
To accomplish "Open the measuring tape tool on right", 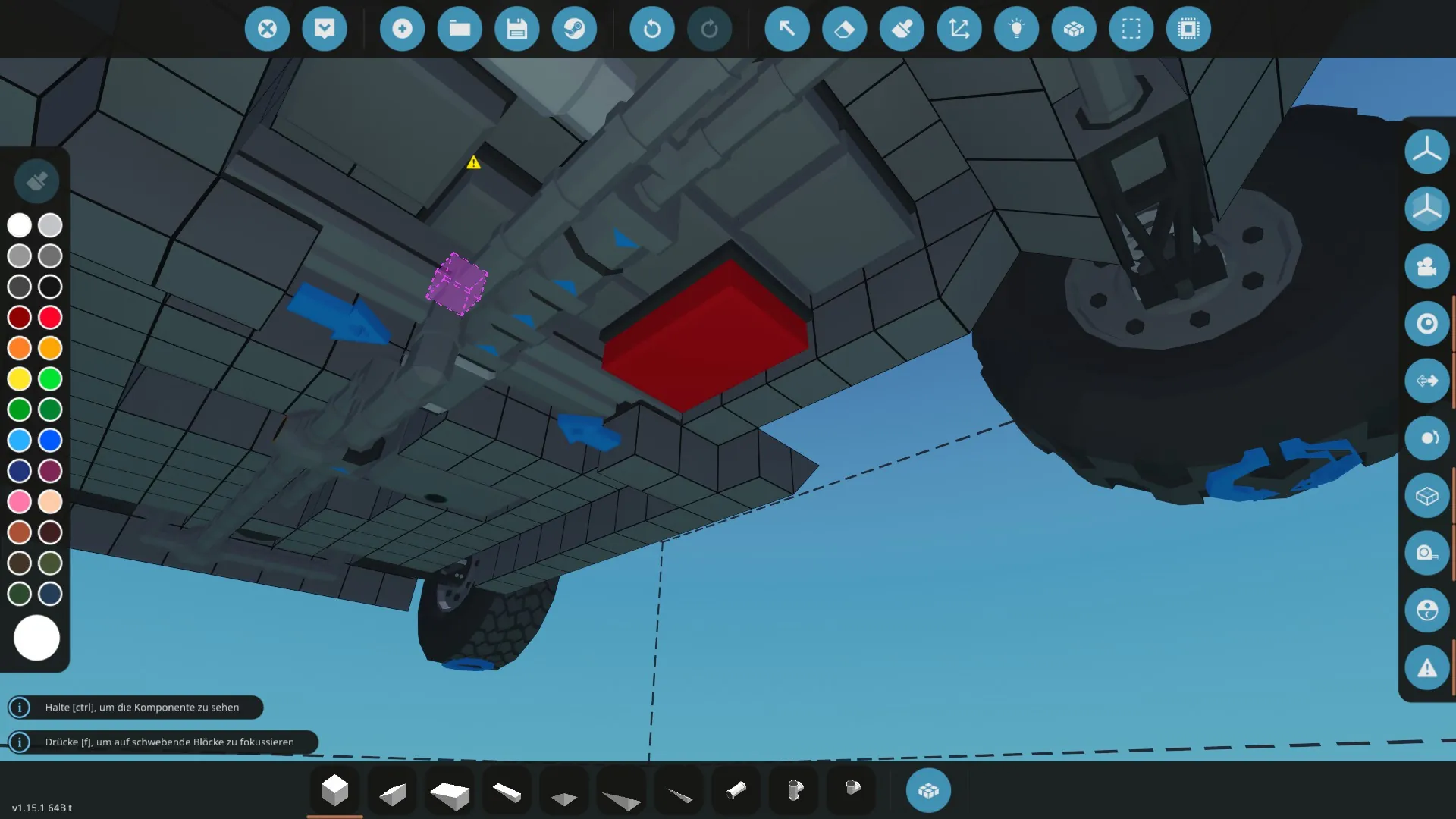I will [1426, 553].
